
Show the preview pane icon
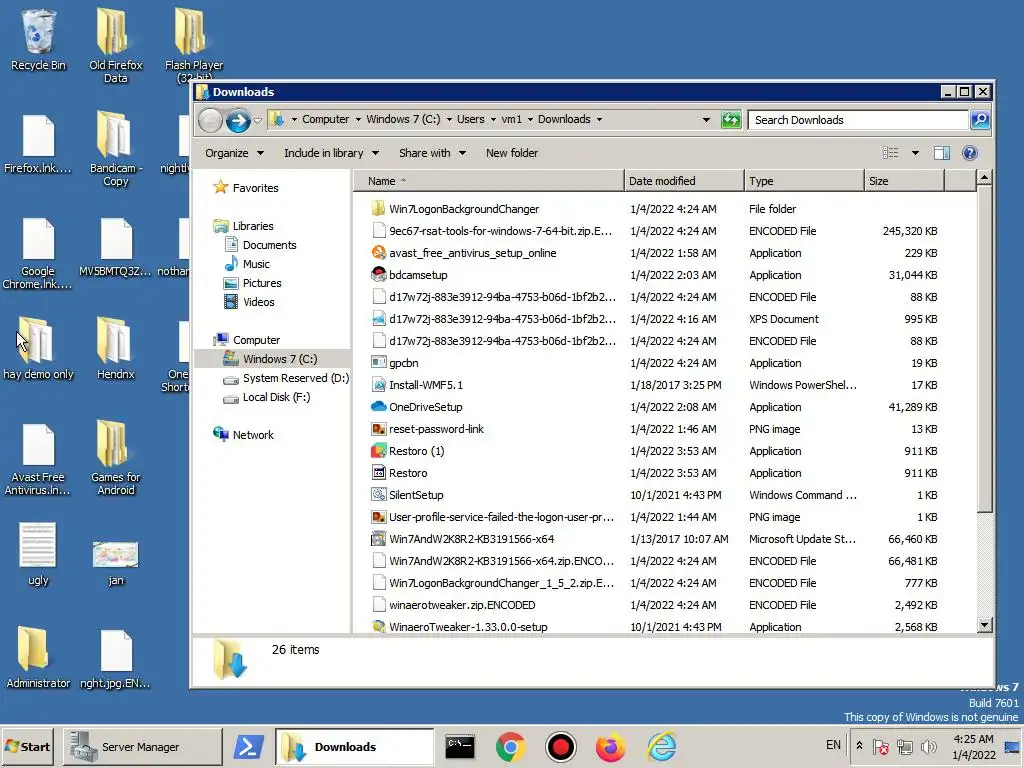(942, 153)
